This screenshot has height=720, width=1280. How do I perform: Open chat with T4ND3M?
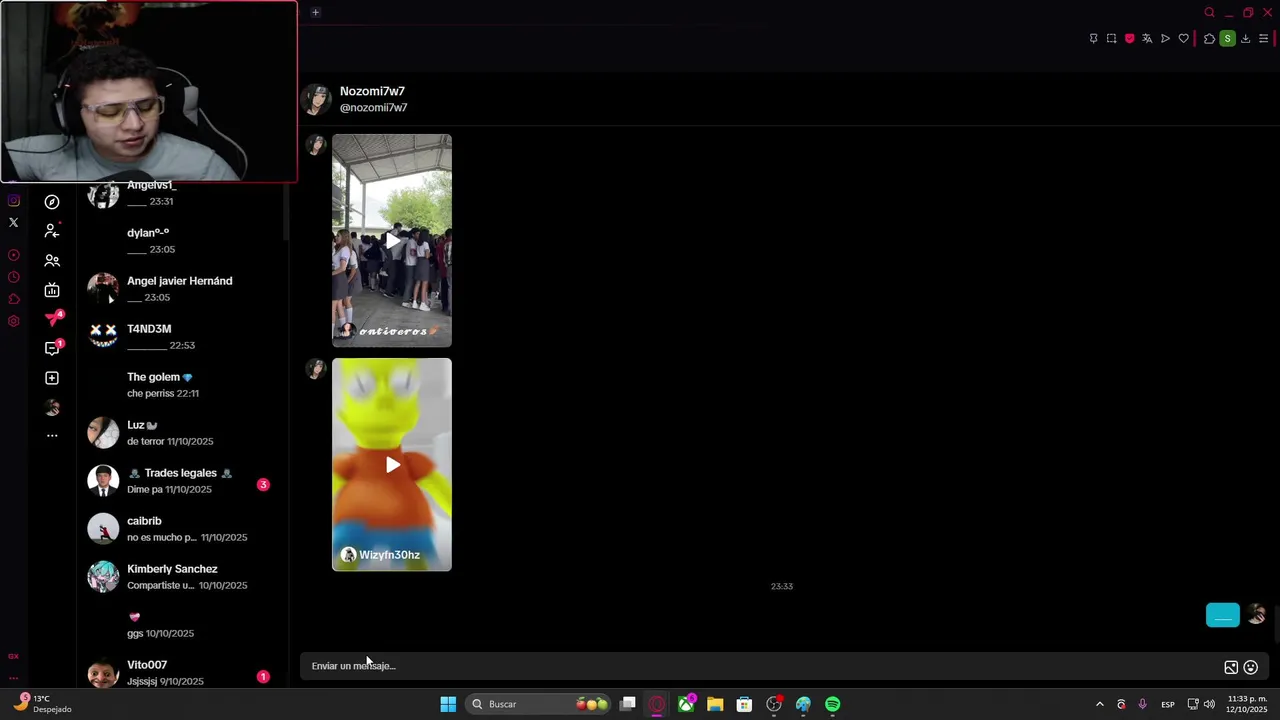[x=183, y=337]
